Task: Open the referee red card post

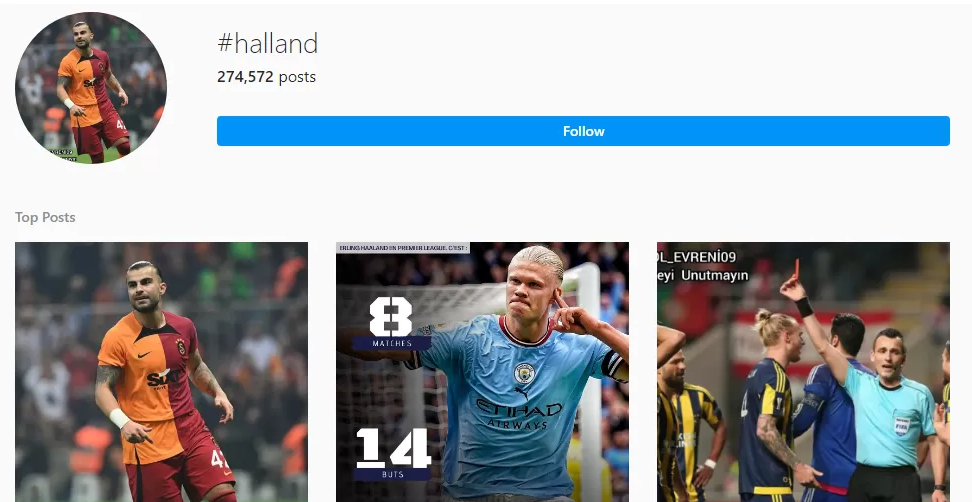Action: pos(803,372)
